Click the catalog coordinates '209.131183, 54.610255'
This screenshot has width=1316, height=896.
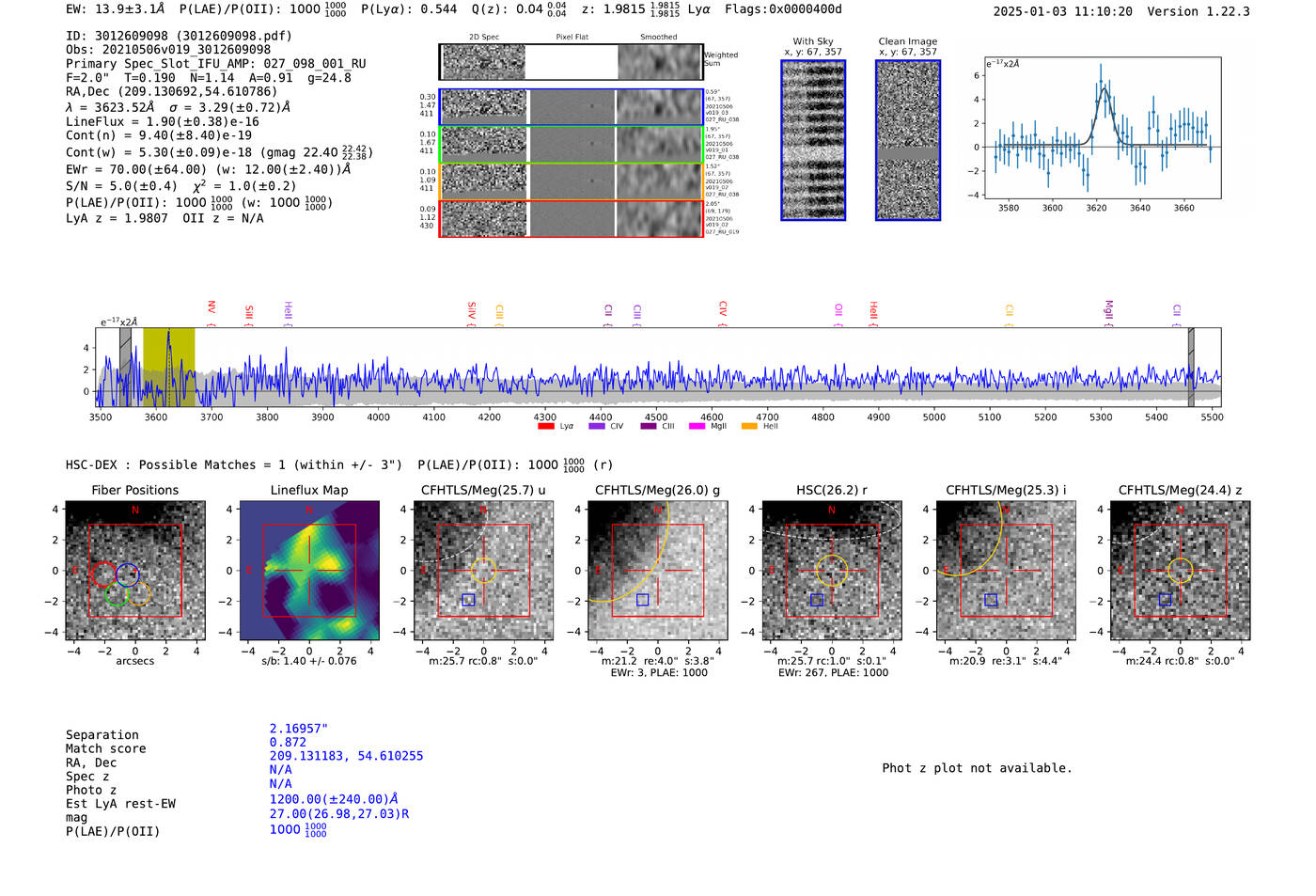[346, 756]
